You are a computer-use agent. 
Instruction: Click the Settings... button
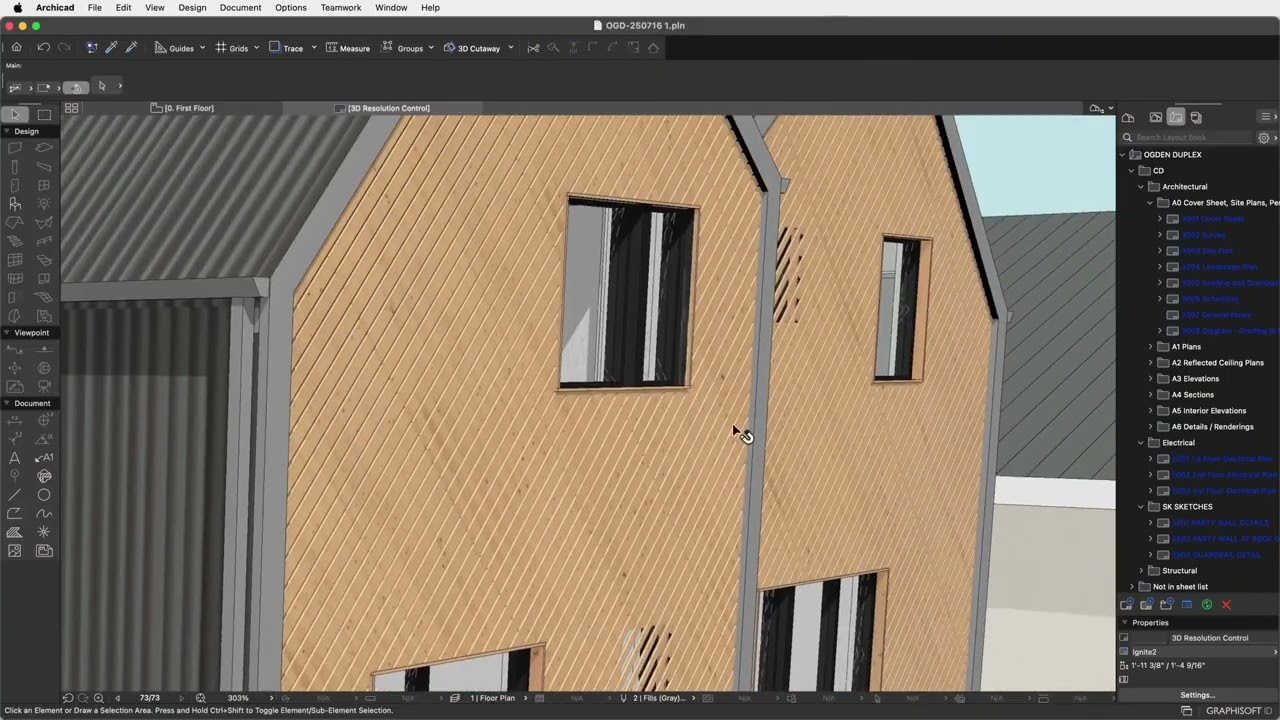coord(1197,695)
